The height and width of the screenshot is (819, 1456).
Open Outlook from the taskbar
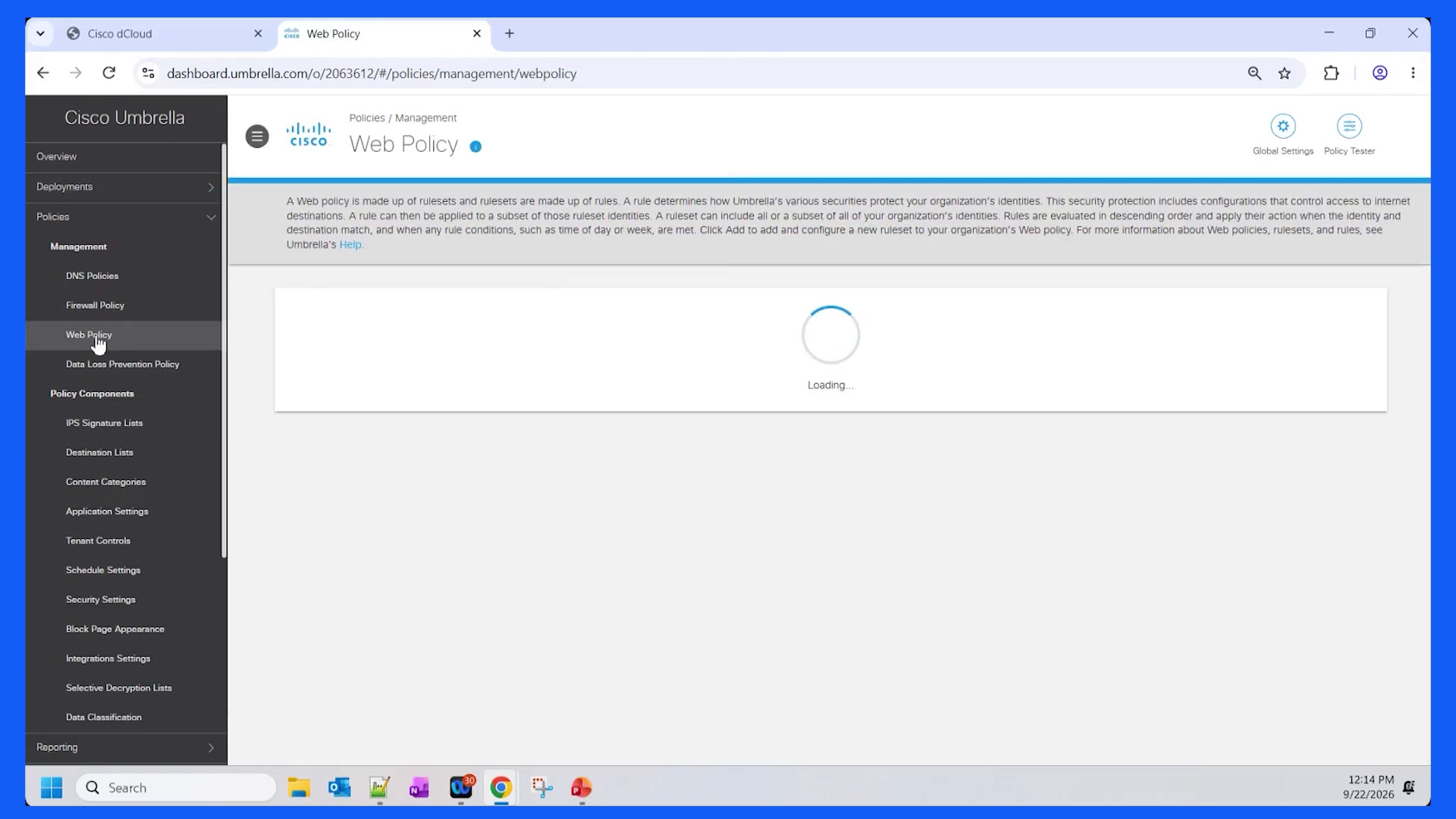(x=339, y=788)
